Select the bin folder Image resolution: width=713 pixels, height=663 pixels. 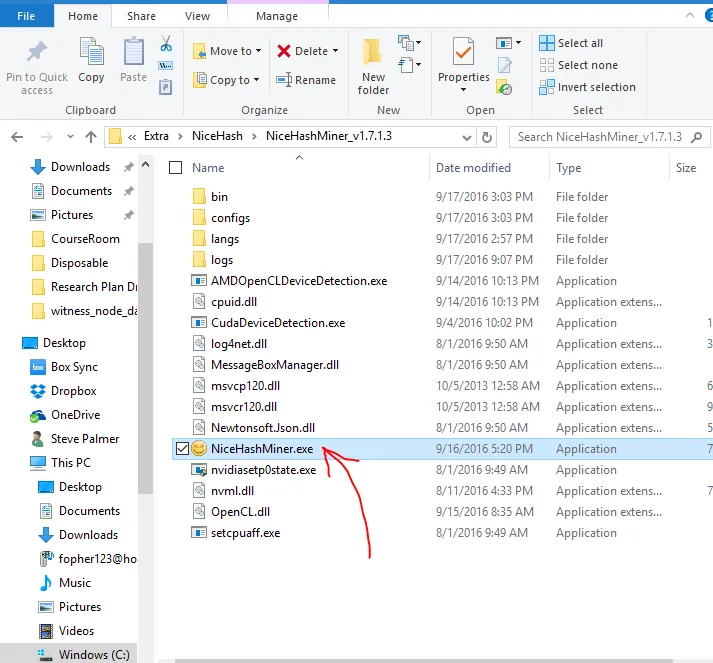point(219,197)
